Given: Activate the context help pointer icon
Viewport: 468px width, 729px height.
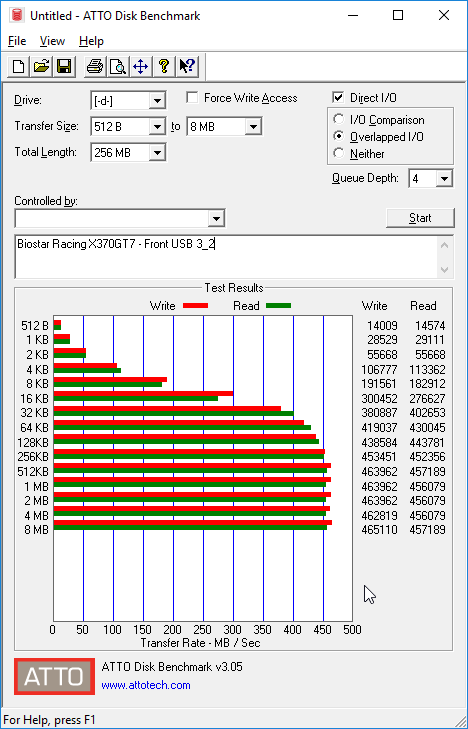Looking at the screenshot, I should 187,66.
